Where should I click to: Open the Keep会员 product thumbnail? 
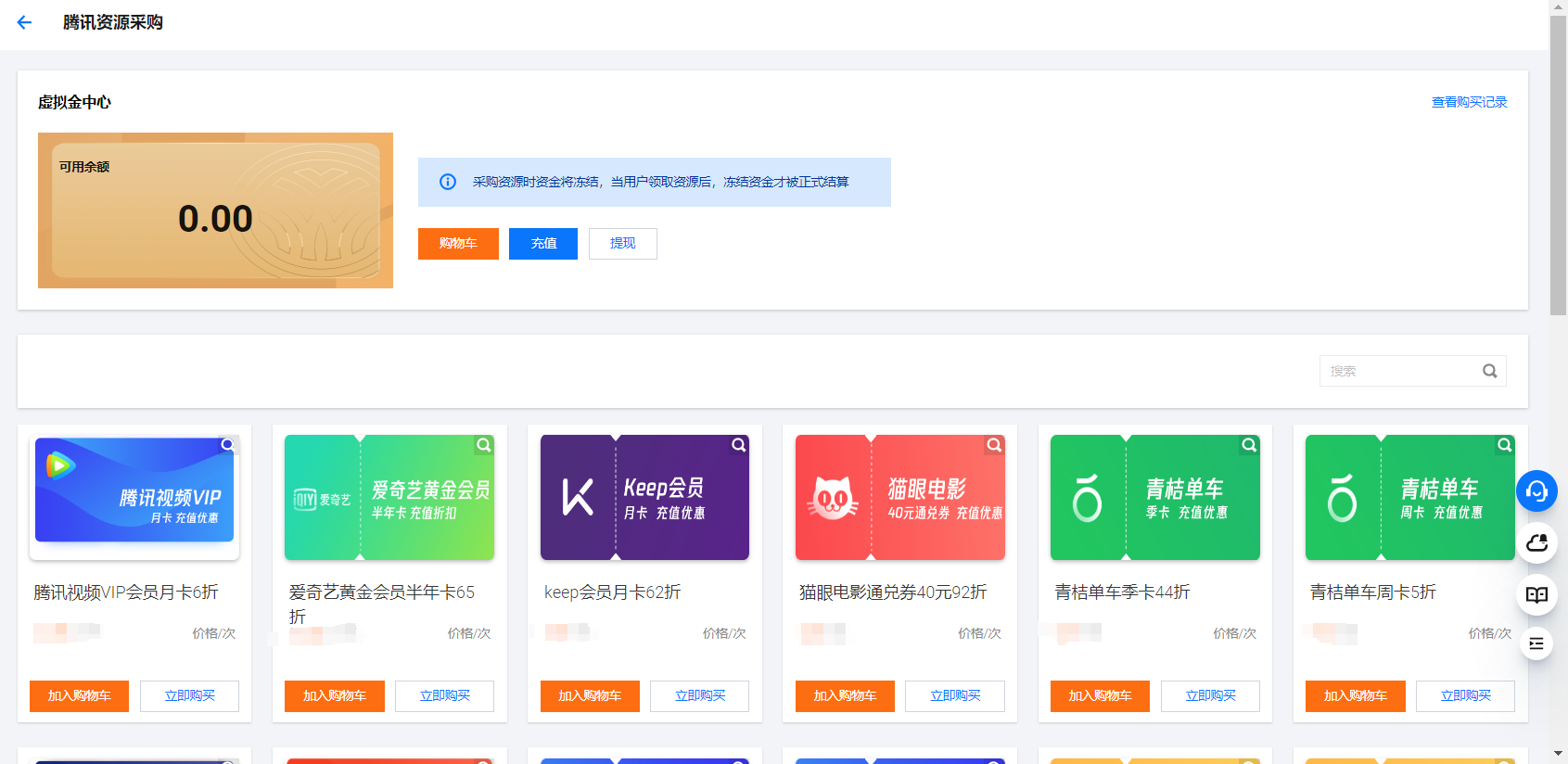(644, 498)
